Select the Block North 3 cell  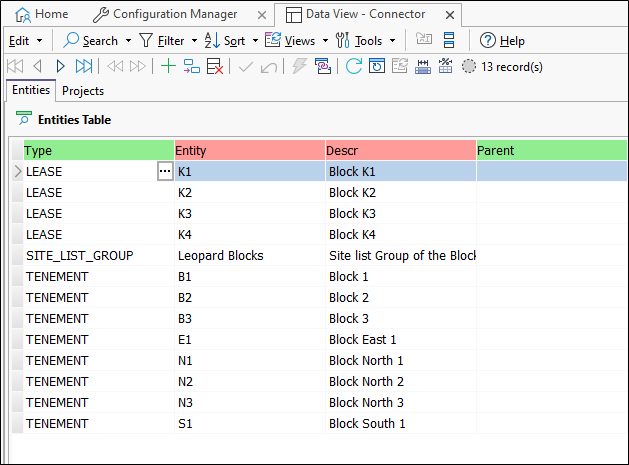pyautogui.click(x=401, y=402)
